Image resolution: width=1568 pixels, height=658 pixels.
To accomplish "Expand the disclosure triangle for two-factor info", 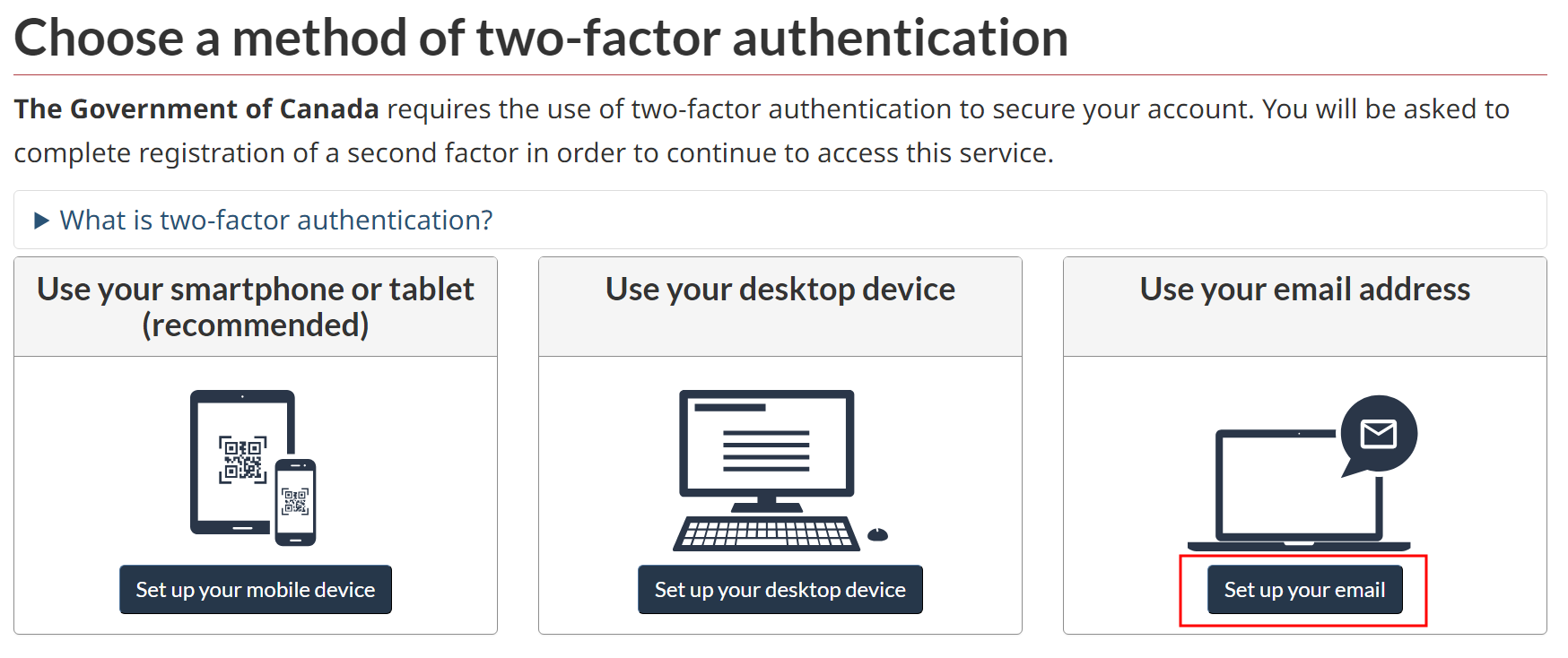I will click(x=40, y=221).
